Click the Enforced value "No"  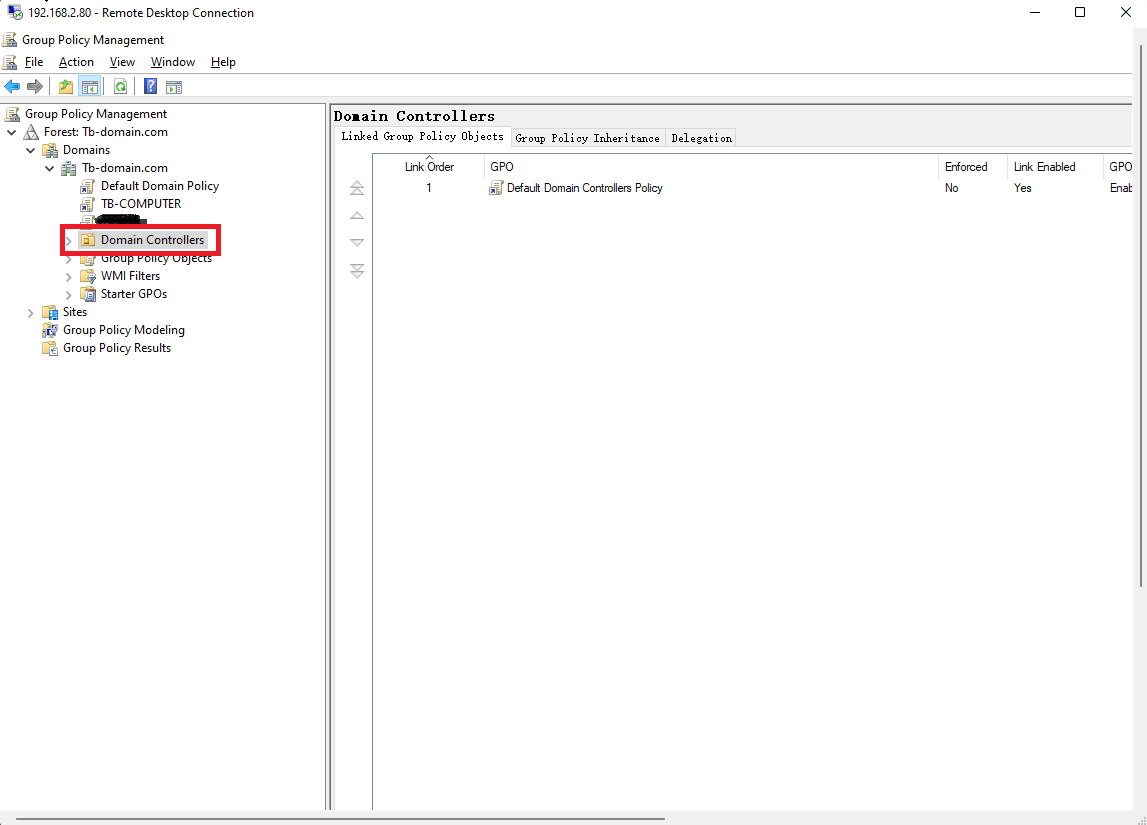click(x=952, y=188)
